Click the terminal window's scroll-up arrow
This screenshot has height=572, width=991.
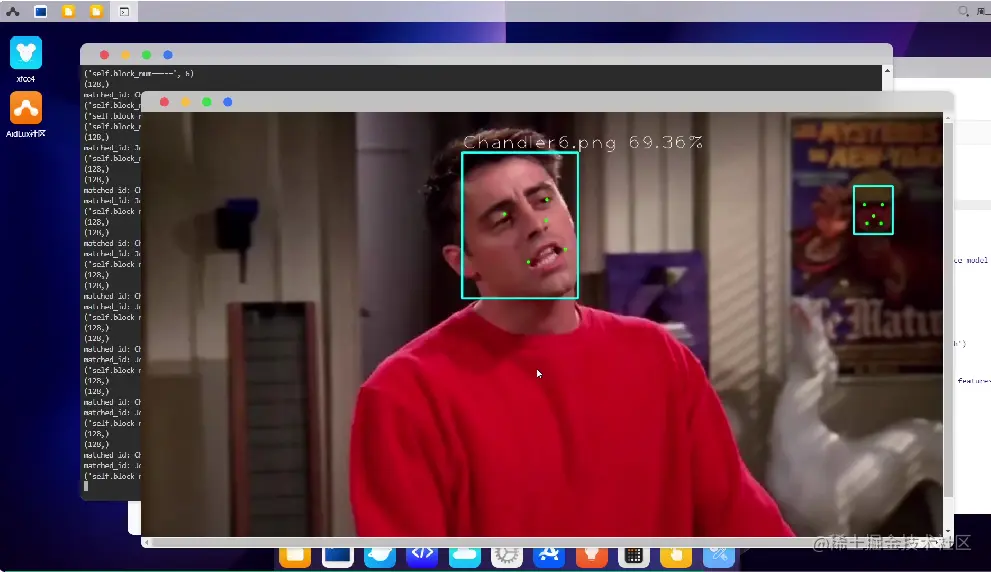[x=887, y=71]
